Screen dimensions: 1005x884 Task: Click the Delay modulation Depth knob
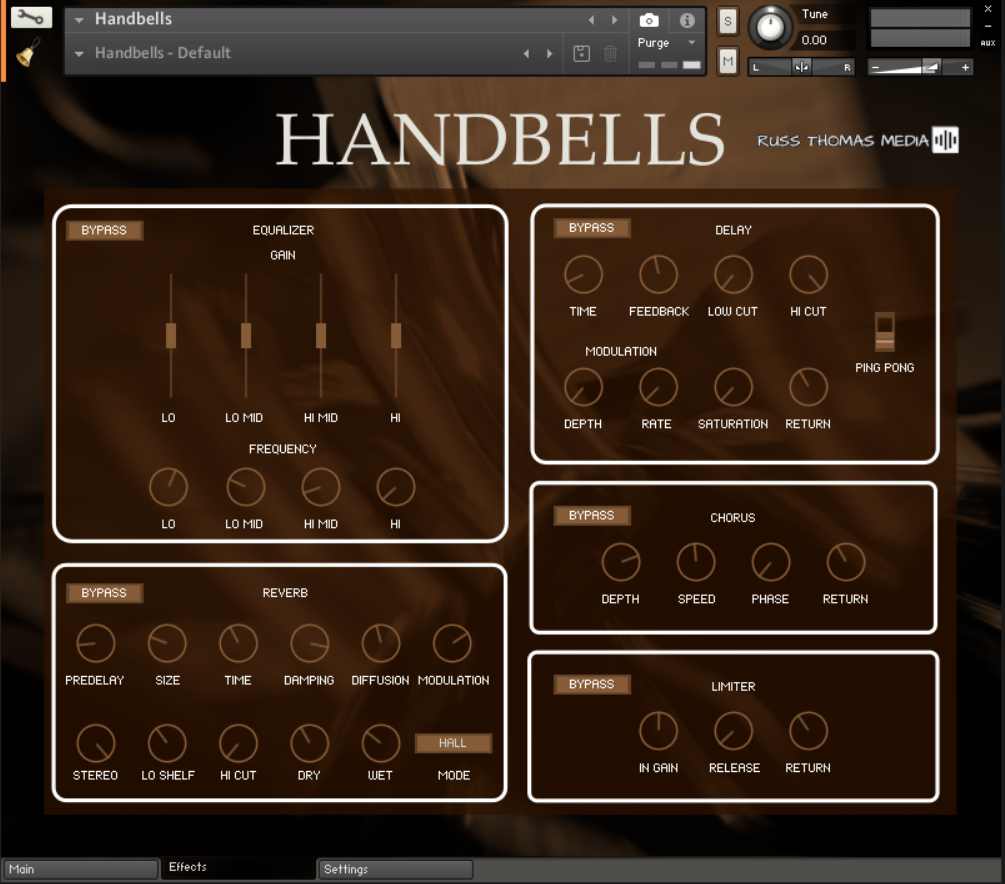click(x=583, y=387)
